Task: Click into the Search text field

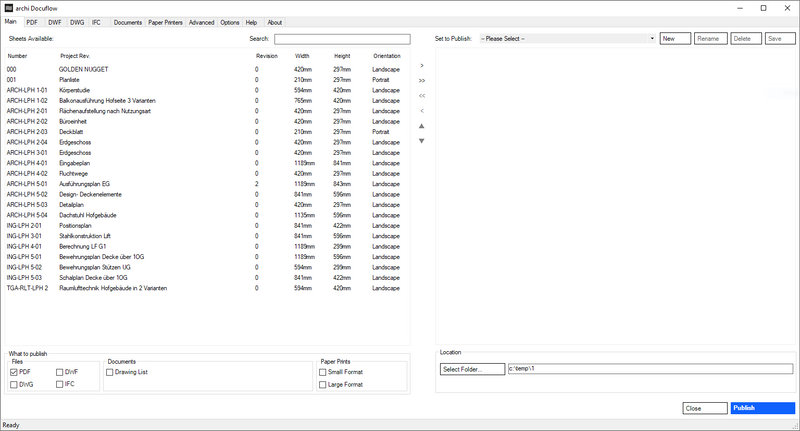Action: tap(342, 38)
